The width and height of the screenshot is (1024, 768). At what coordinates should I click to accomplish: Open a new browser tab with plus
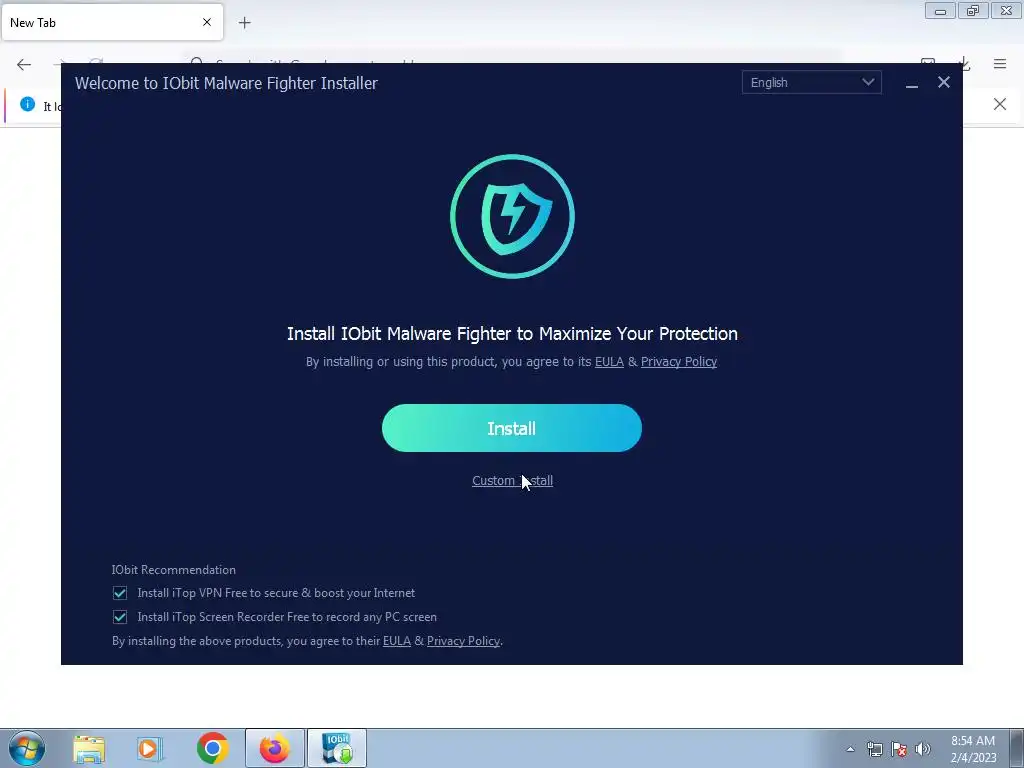coord(245,23)
